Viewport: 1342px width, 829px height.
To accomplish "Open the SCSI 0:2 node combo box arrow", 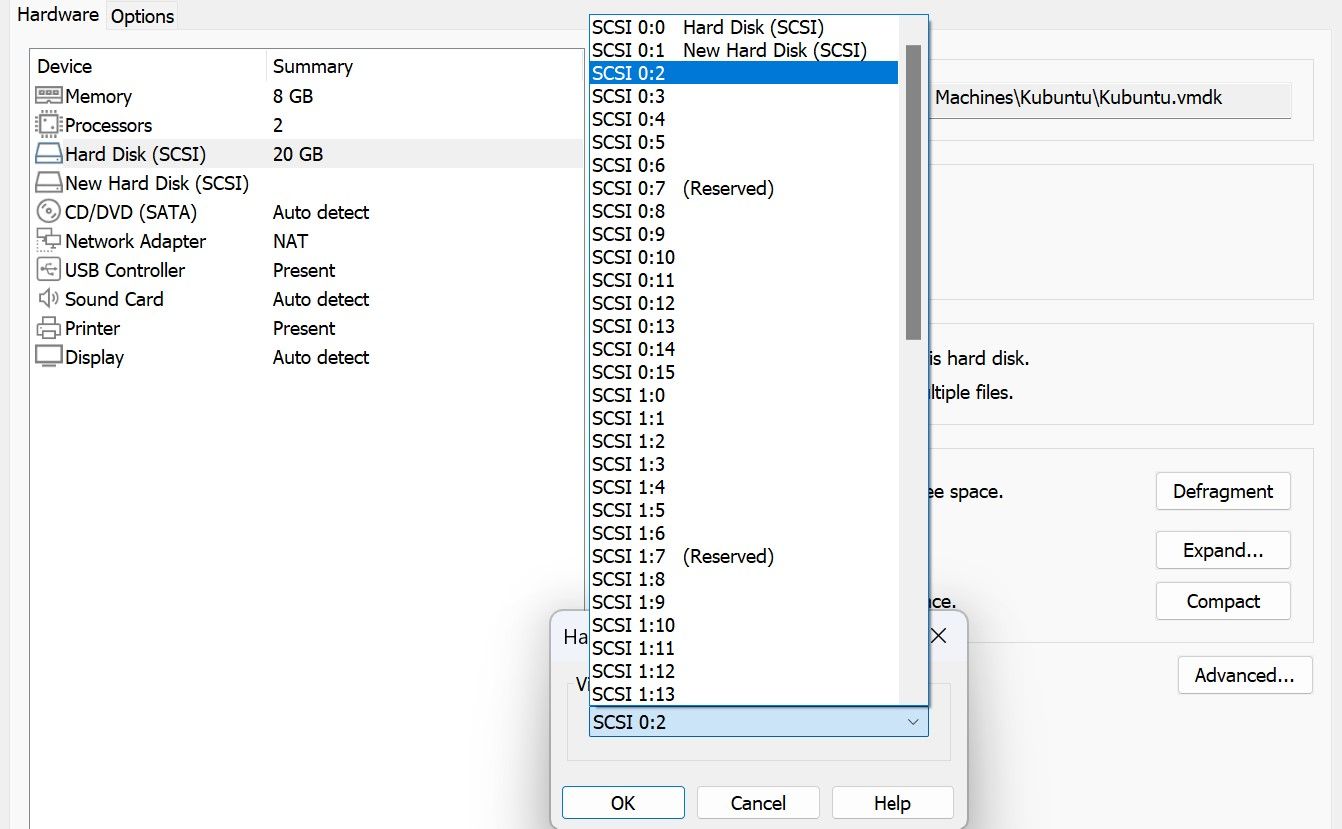I will tap(912, 722).
